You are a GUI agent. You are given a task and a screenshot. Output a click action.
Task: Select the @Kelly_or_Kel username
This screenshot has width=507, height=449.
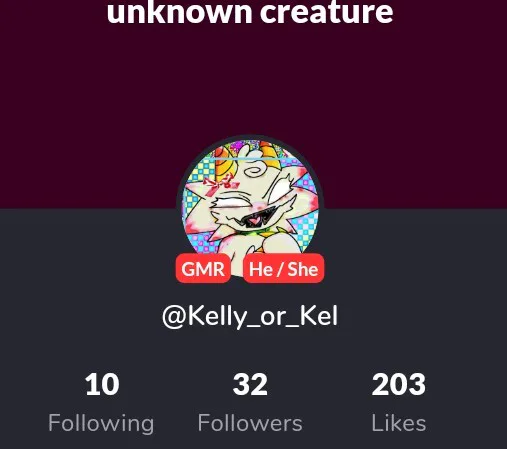250,317
